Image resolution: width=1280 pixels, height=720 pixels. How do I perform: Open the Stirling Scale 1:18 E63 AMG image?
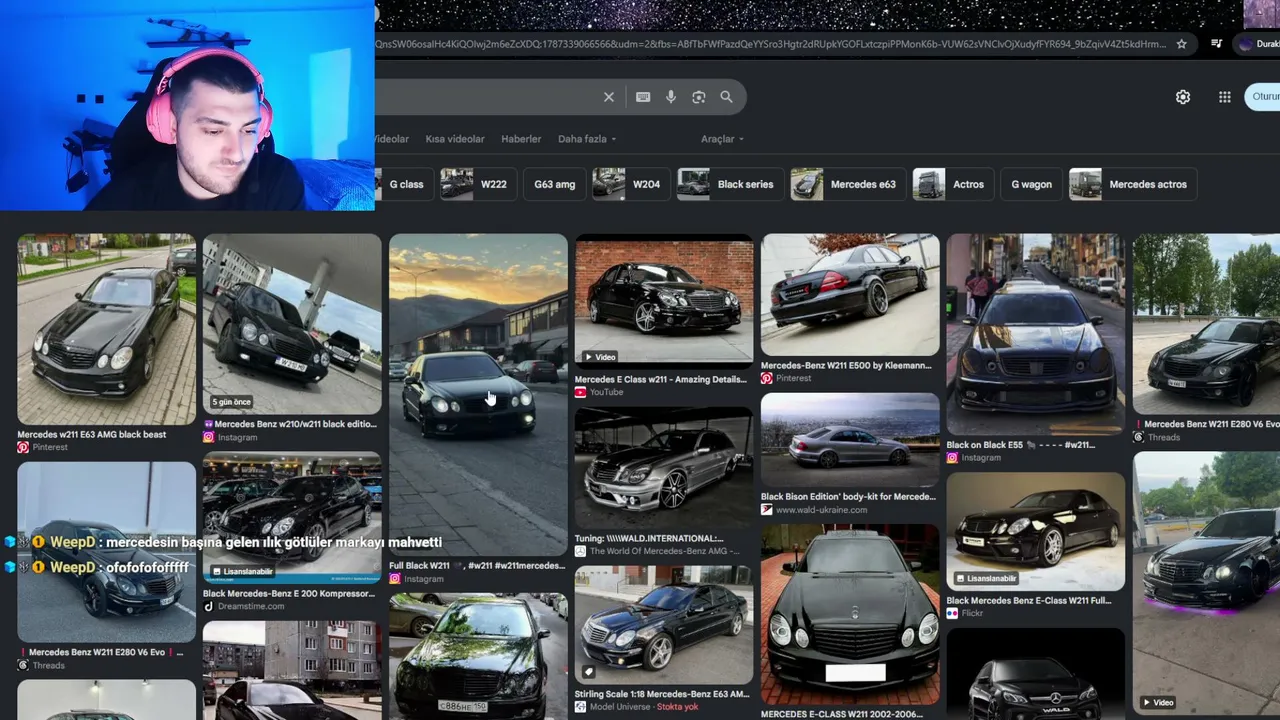coord(664,624)
